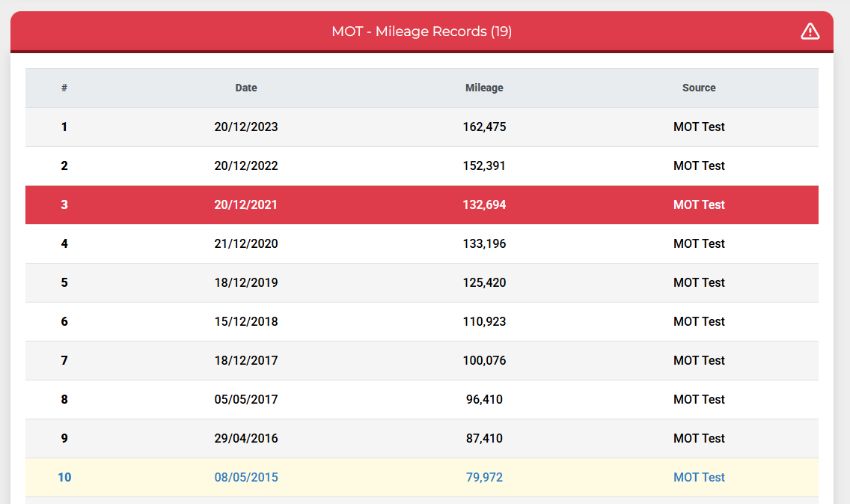Click the warning triangle icon in header
Screen dimensions: 850x504
point(810,31)
